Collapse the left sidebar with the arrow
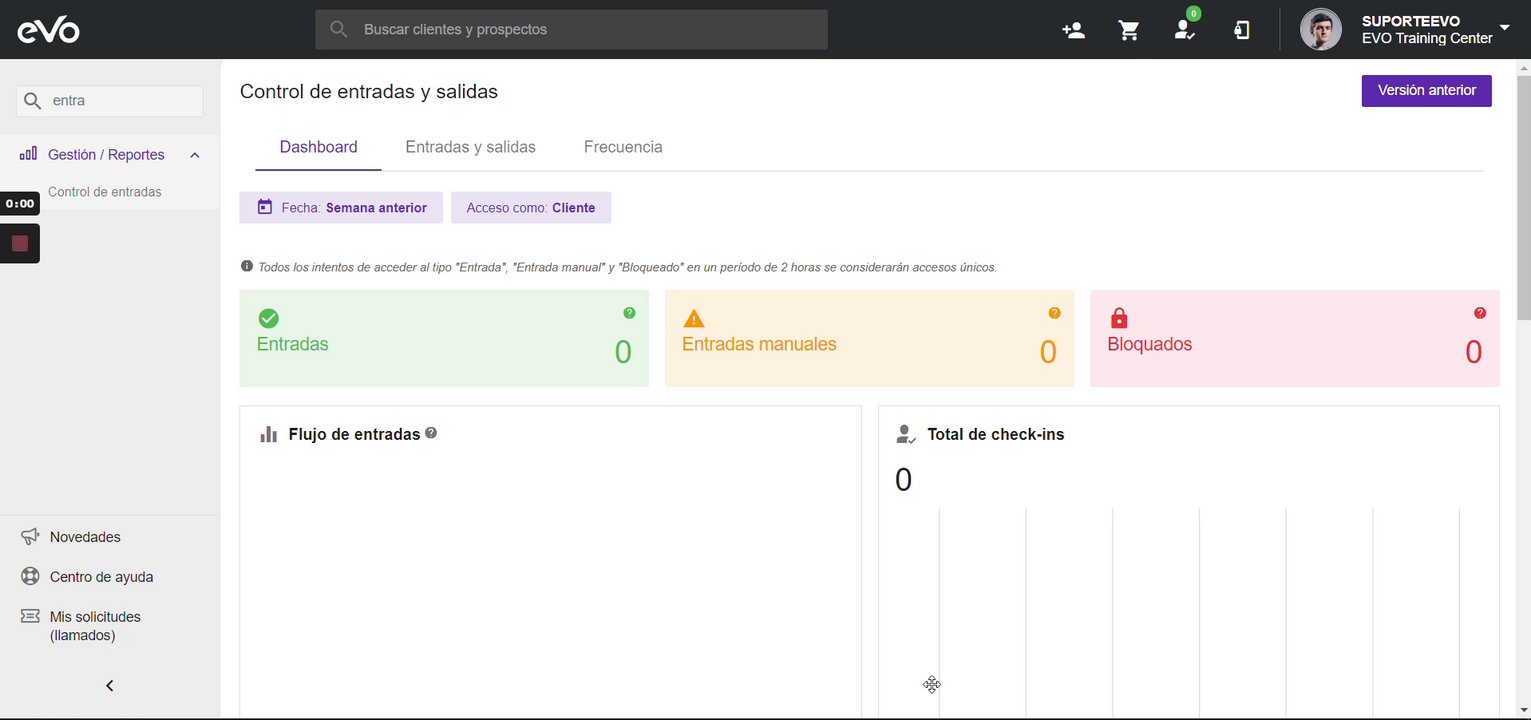 [x=110, y=685]
